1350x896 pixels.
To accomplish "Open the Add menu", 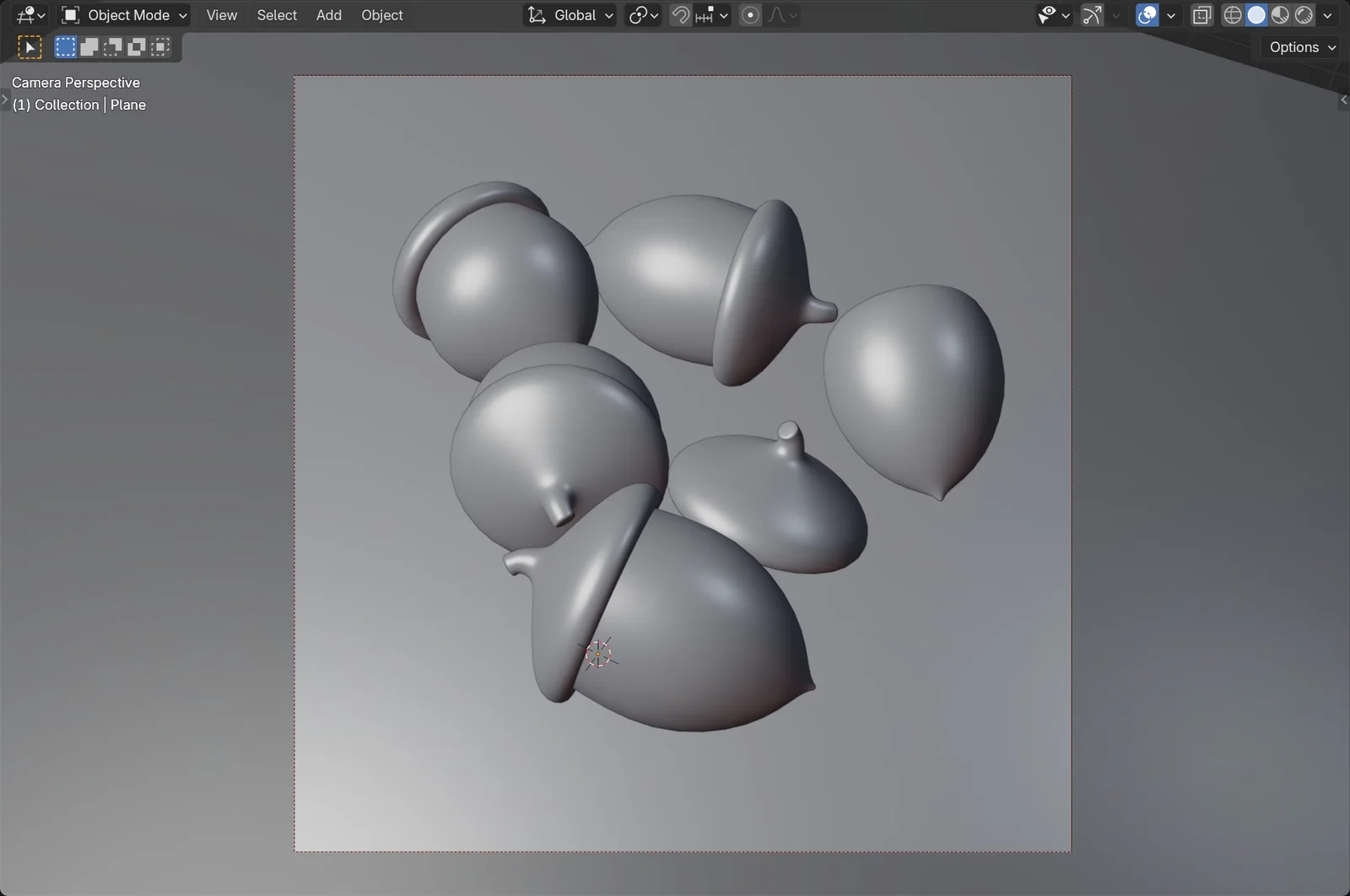I will coord(328,14).
